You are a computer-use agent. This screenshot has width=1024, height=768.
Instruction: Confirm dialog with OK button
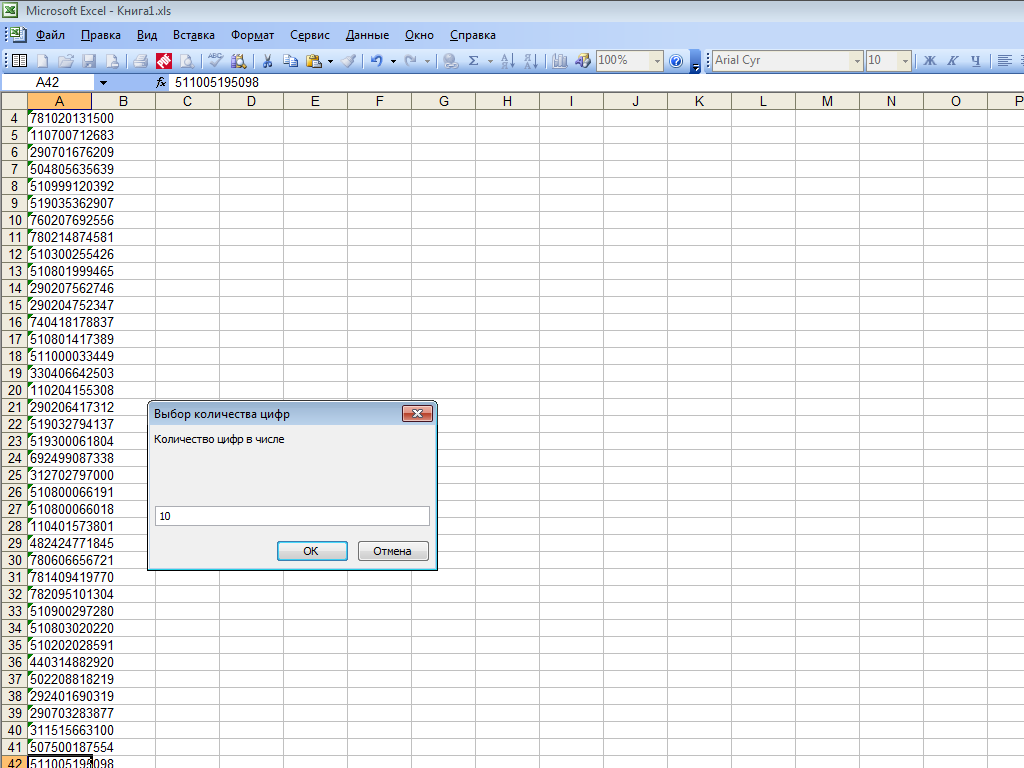pyautogui.click(x=312, y=551)
